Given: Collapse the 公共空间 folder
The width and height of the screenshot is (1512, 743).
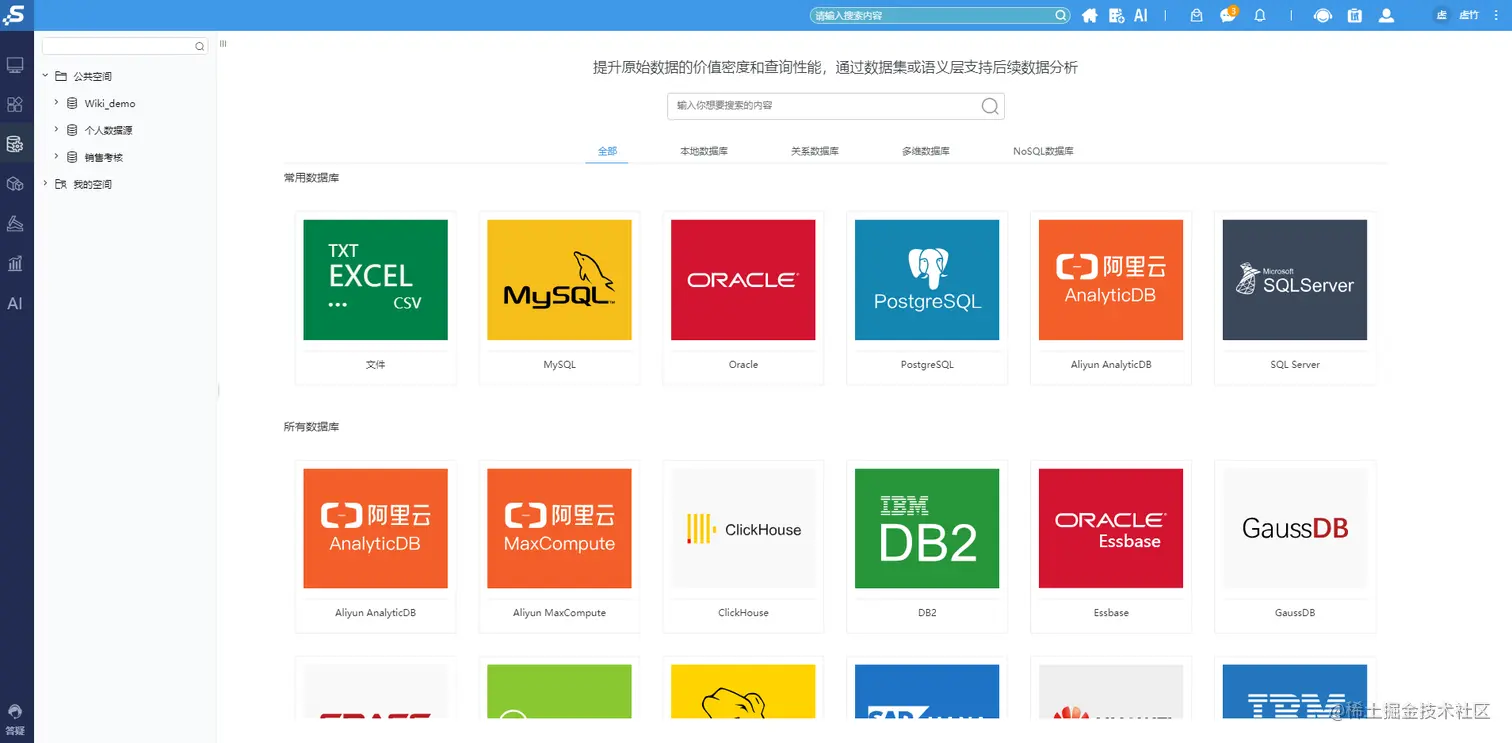Looking at the screenshot, I should (44, 75).
